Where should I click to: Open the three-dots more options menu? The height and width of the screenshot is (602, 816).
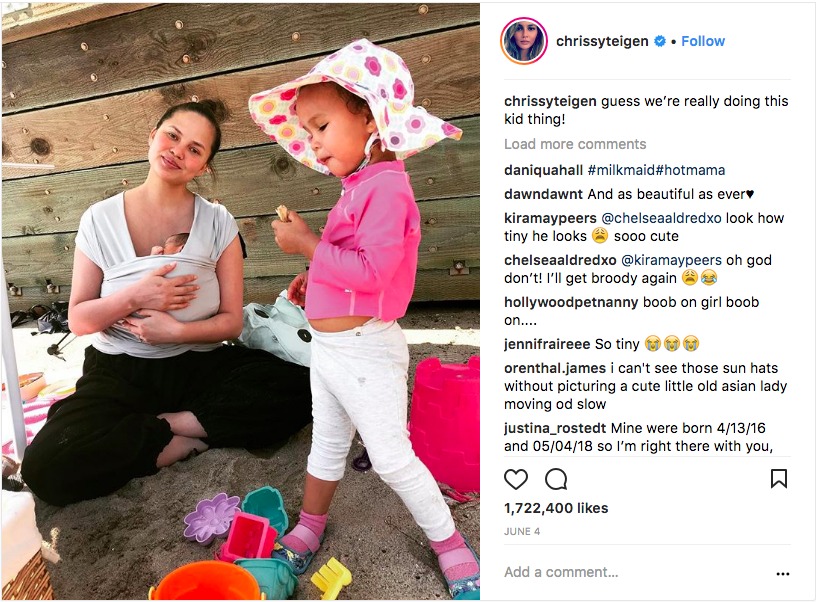[783, 574]
